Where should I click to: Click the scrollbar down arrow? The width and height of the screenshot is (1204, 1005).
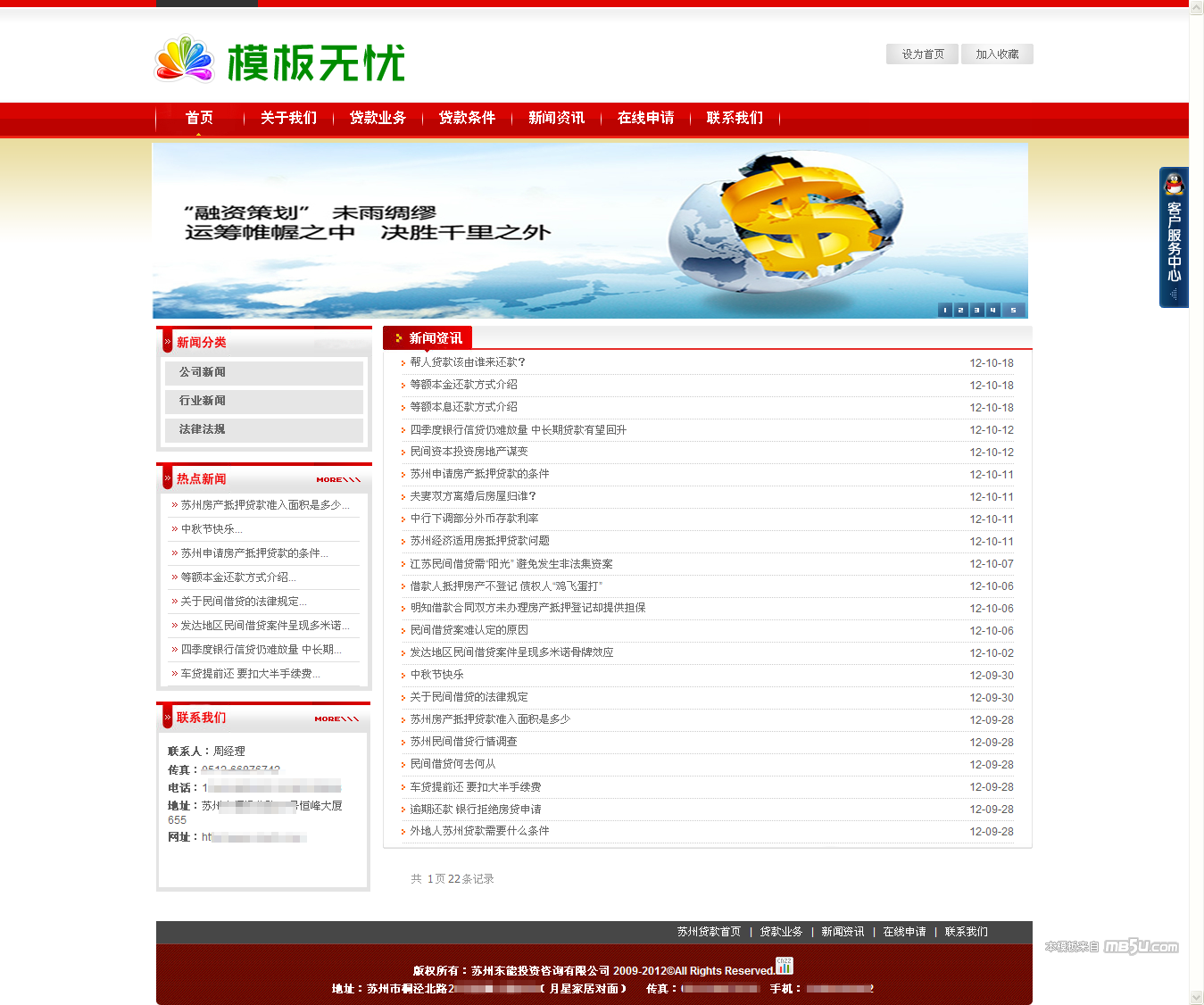point(1196,997)
